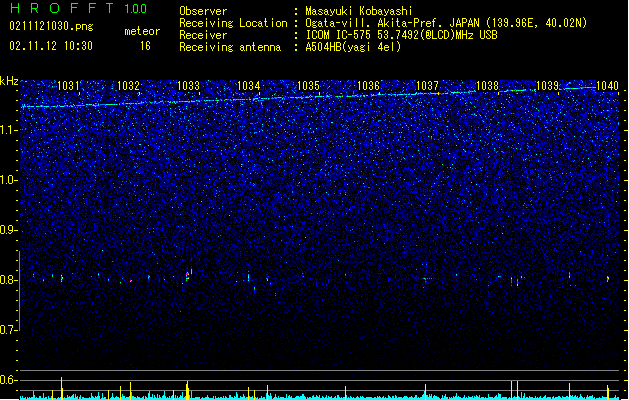629x400 pixels.
Task: Click time marker 1033
Action: [188, 86]
